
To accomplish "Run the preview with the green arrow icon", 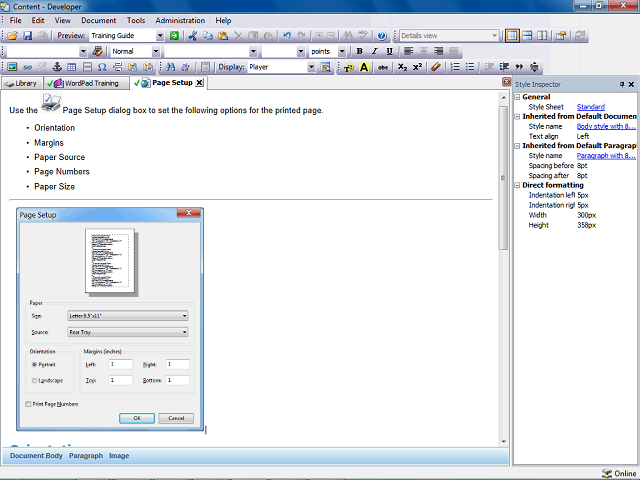I will pos(174,36).
